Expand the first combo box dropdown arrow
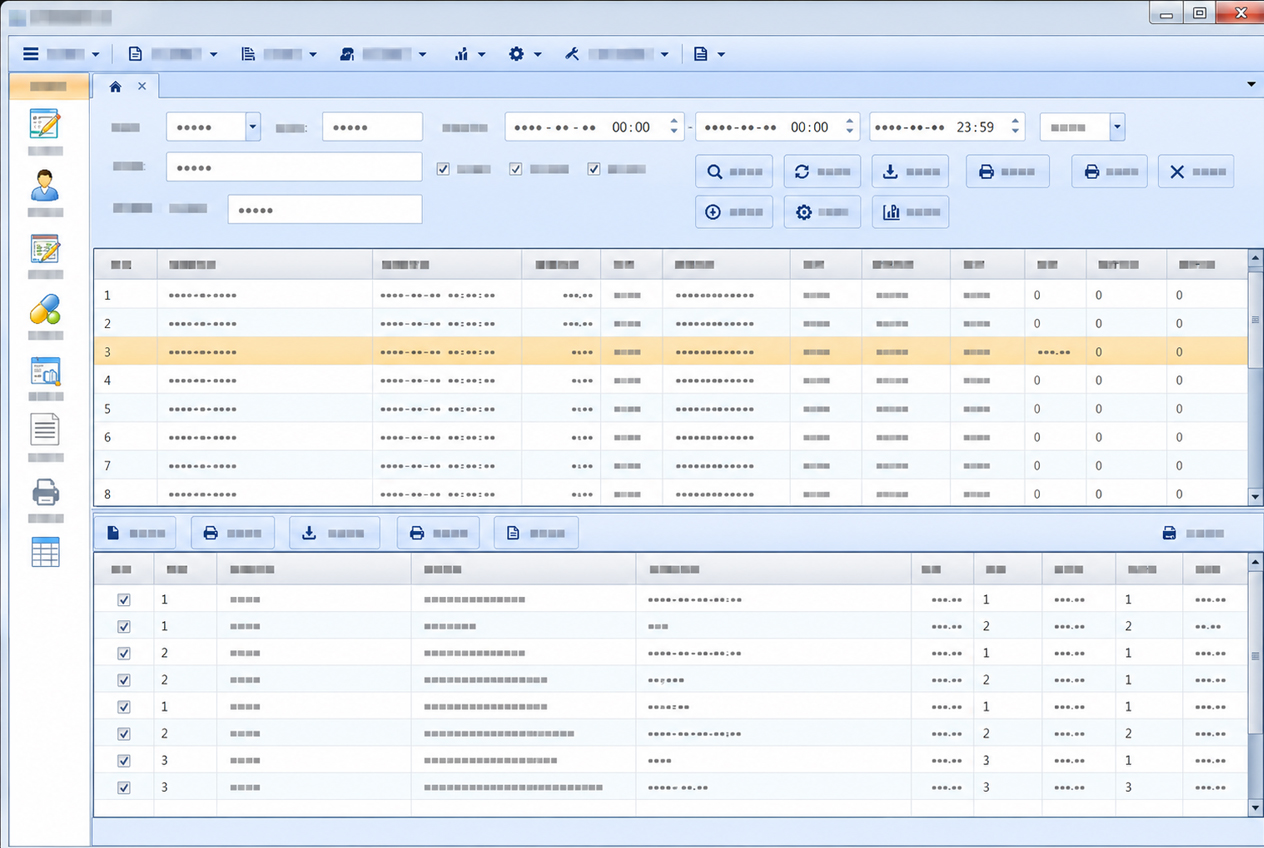Viewport: 1264px width, 848px height. click(253, 127)
